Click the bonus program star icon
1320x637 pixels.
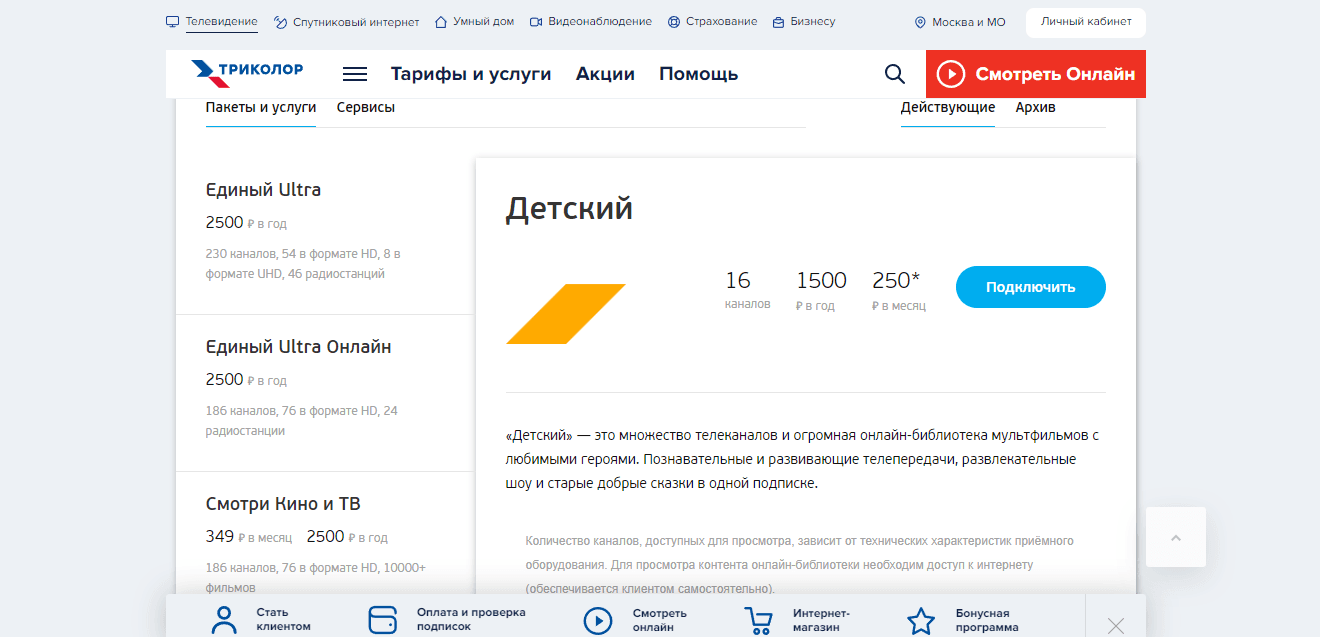pos(920,620)
